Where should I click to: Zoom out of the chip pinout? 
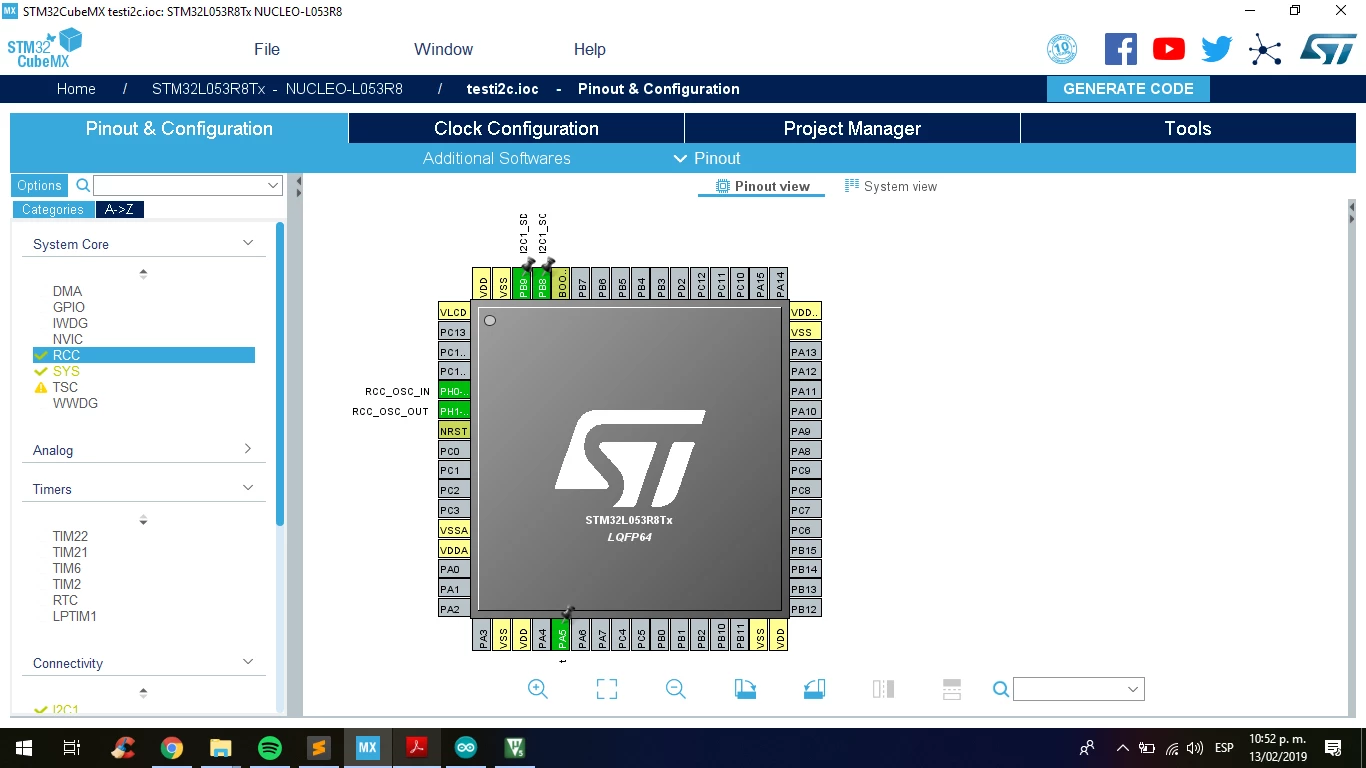[676, 688]
